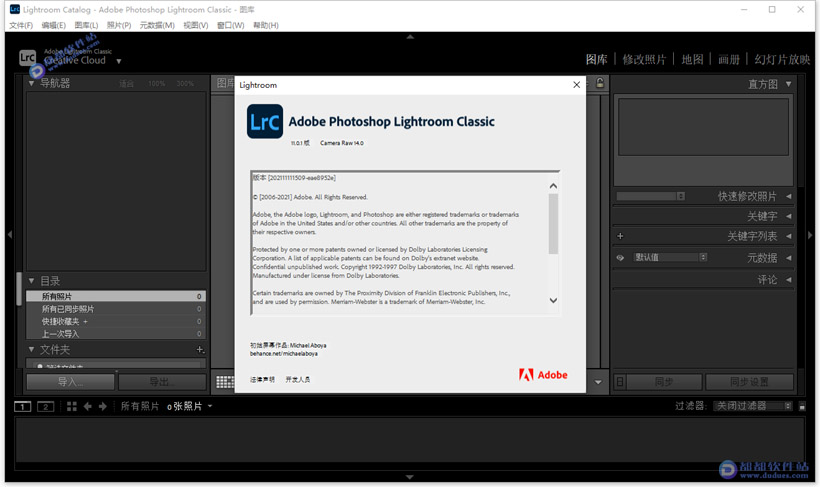Click the LrC logo in the about dialog
820x487 pixels.
coord(265,121)
